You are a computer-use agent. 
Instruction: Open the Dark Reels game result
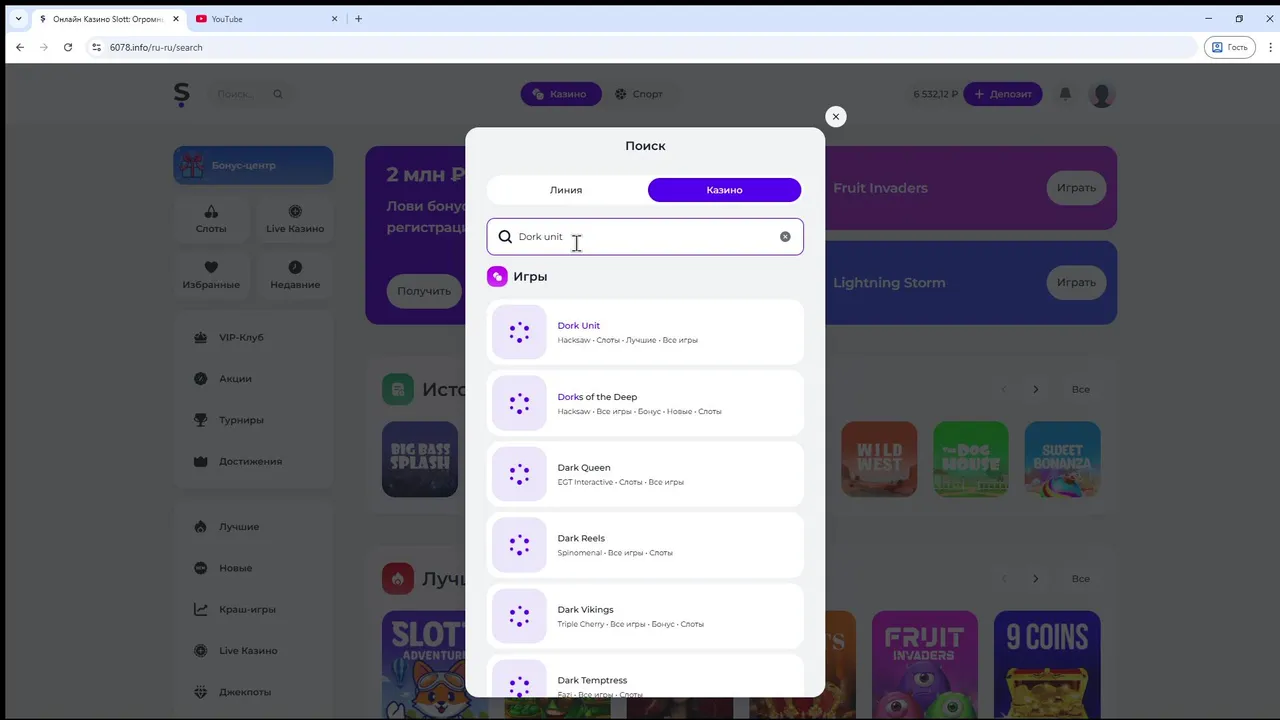click(645, 545)
